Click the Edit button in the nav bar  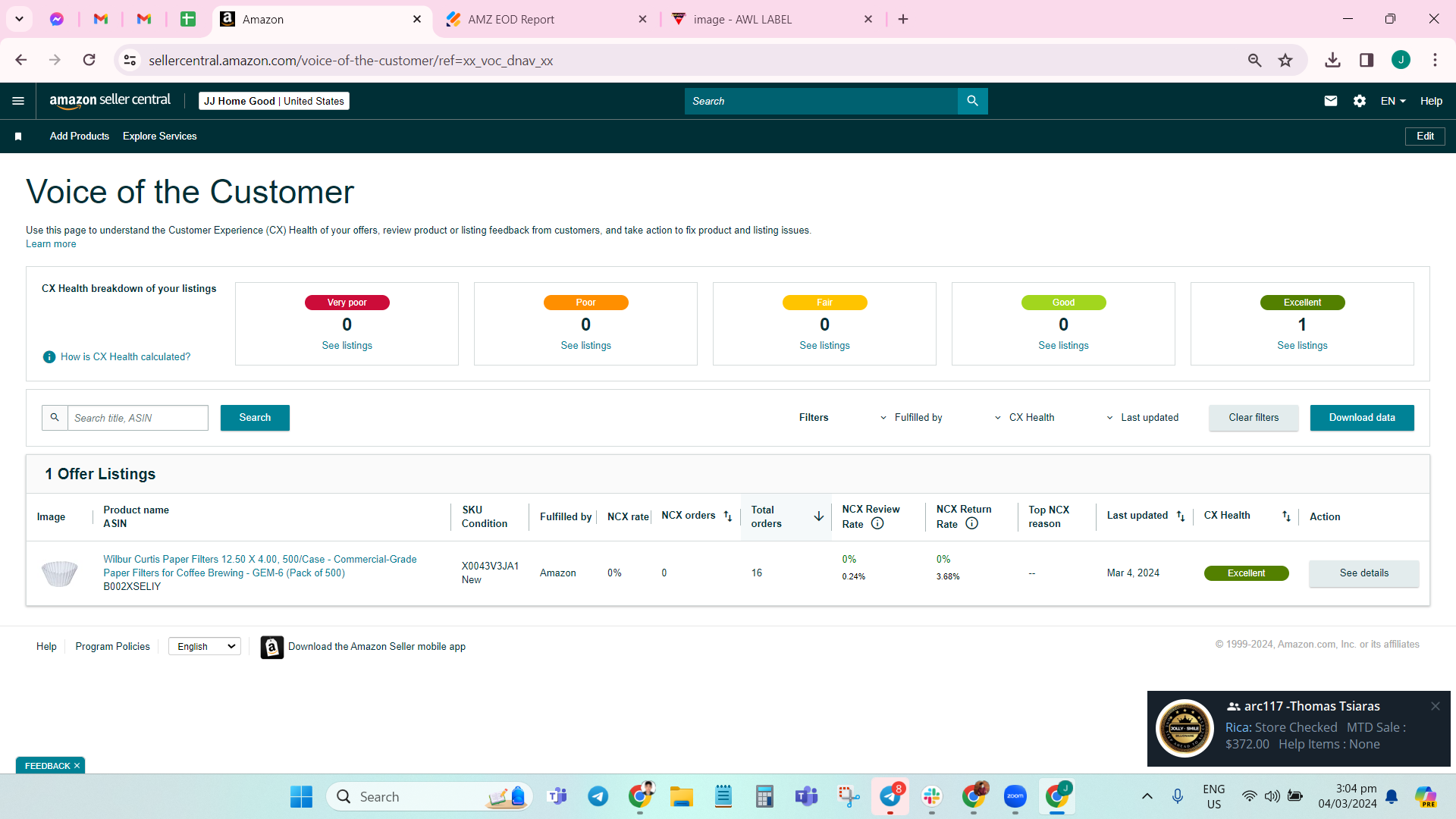coord(1425,136)
